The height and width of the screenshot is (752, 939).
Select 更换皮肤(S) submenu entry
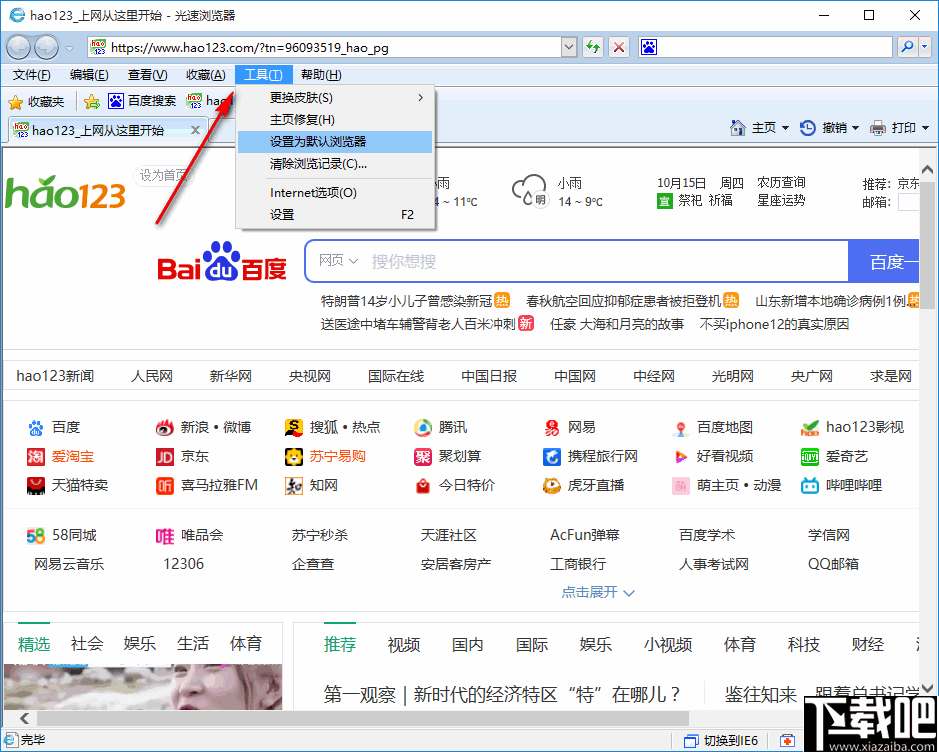[335, 98]
